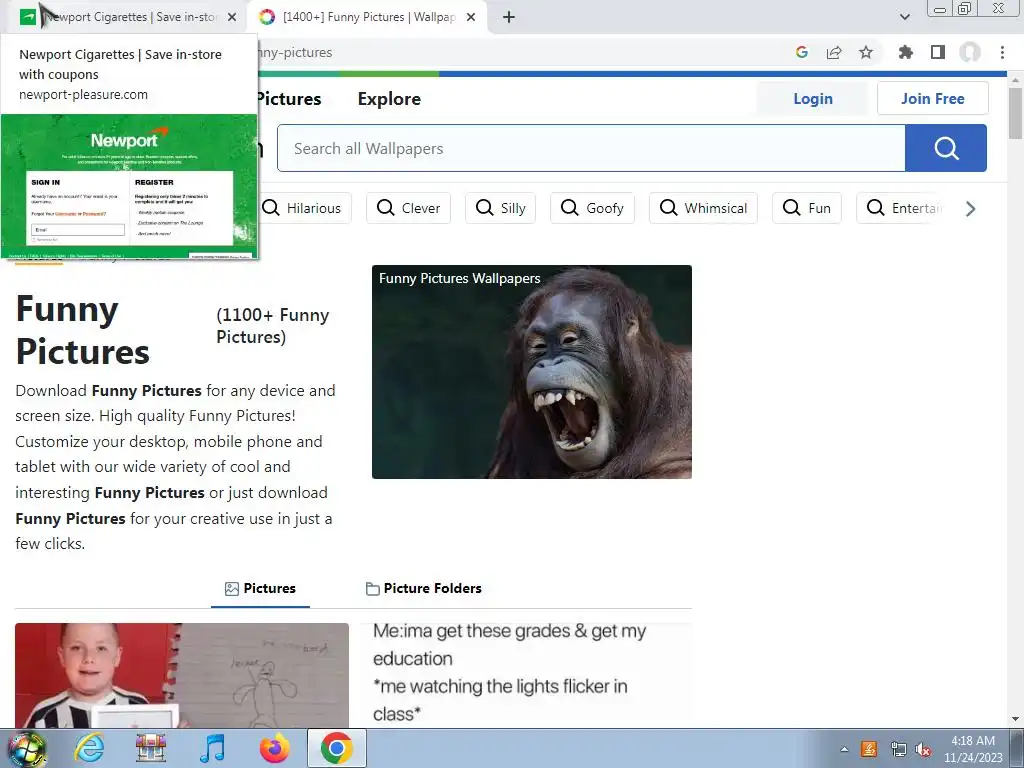Expand the tab search dropdown arrow

click(904, 17)
